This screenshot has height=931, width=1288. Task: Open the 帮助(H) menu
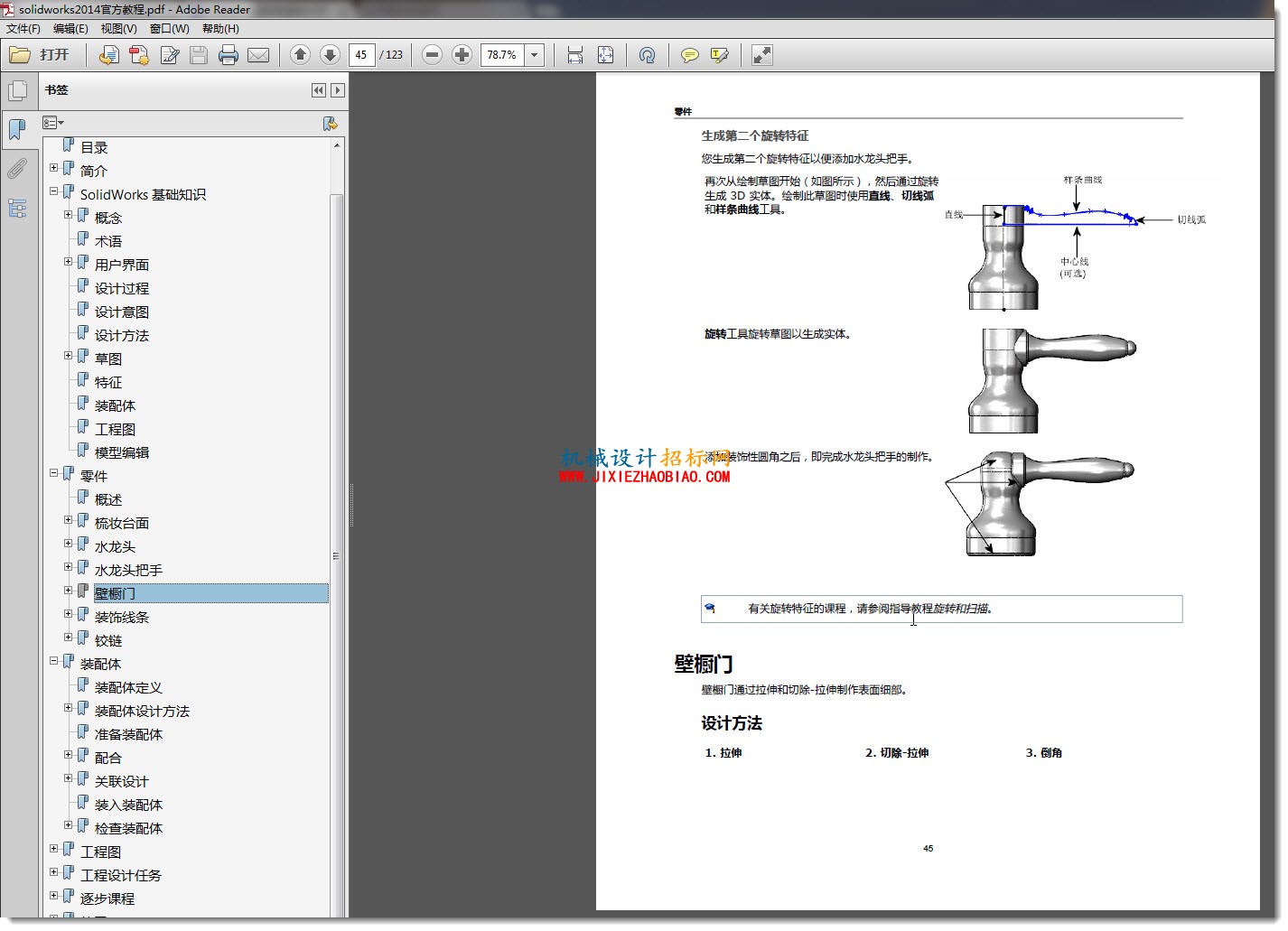click(220, 29)
